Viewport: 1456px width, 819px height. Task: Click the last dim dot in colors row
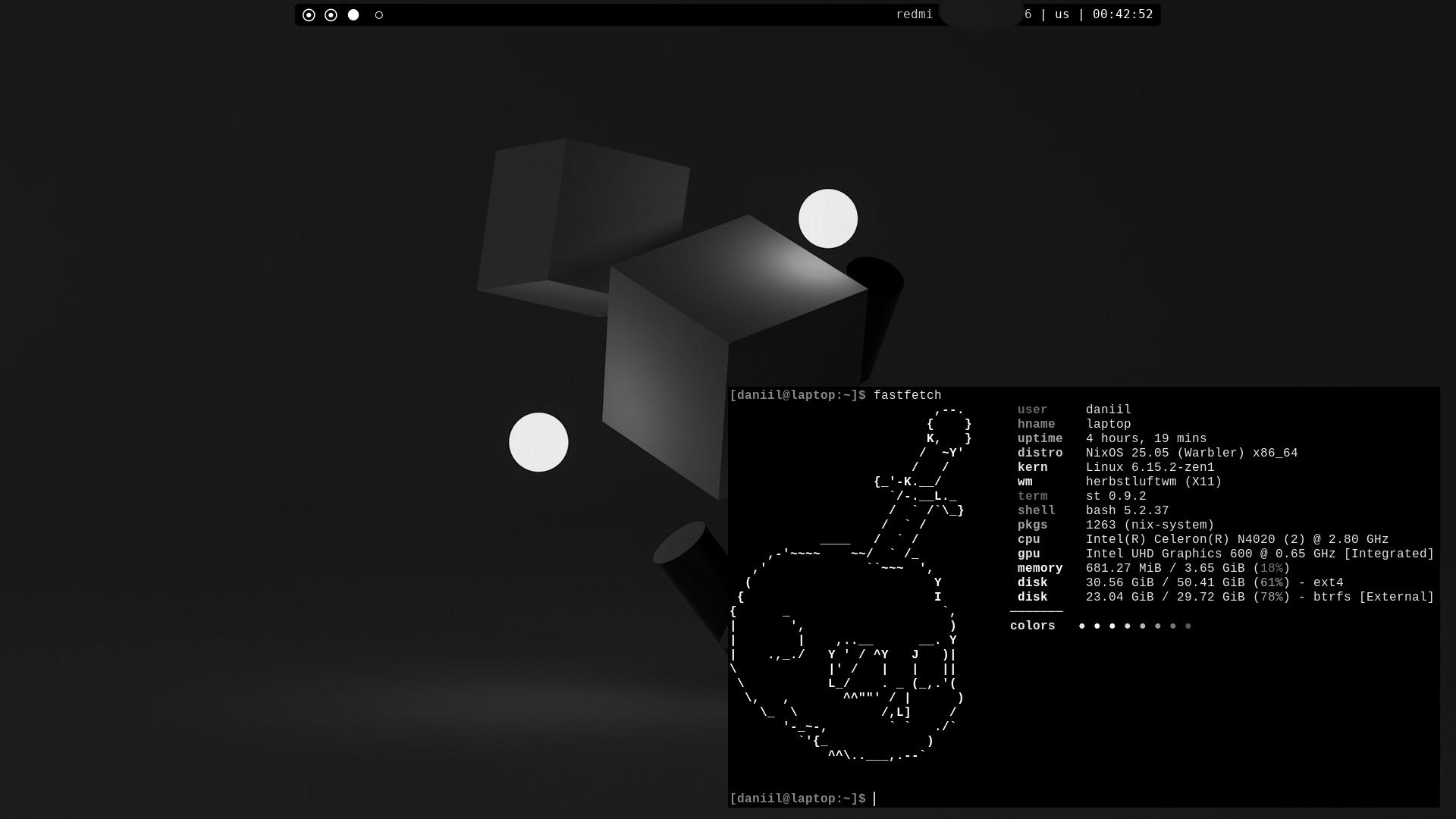[1188, 626]
